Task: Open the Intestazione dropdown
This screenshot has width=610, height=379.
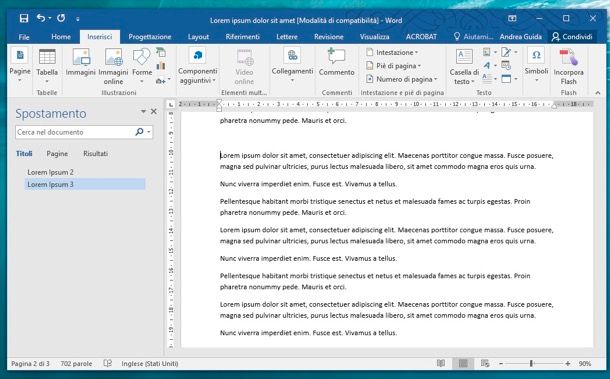Action: point(392,52)
